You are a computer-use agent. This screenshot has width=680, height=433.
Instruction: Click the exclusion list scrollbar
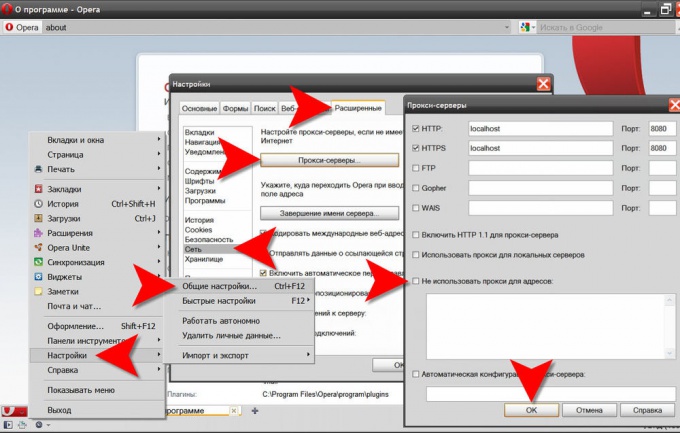click(670, 326)
